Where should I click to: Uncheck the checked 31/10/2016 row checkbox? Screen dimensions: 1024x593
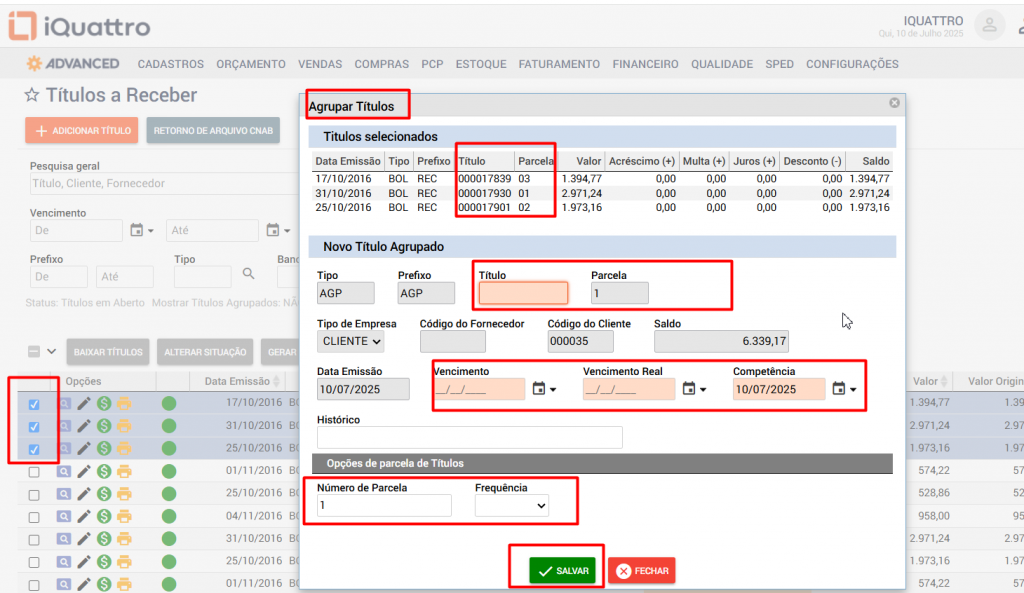(x=34, y=426)
